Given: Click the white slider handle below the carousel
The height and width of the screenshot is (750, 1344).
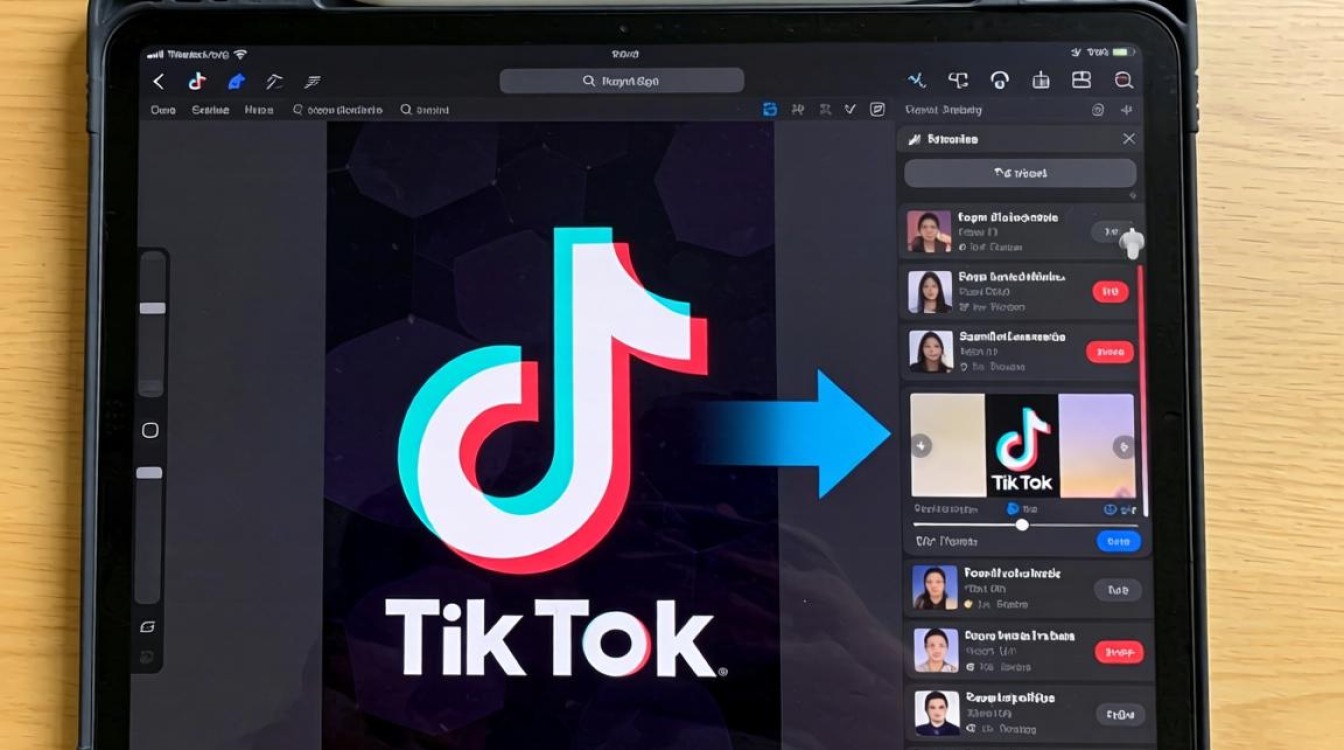Looking at the screenshot, I should click(1022, 525).
